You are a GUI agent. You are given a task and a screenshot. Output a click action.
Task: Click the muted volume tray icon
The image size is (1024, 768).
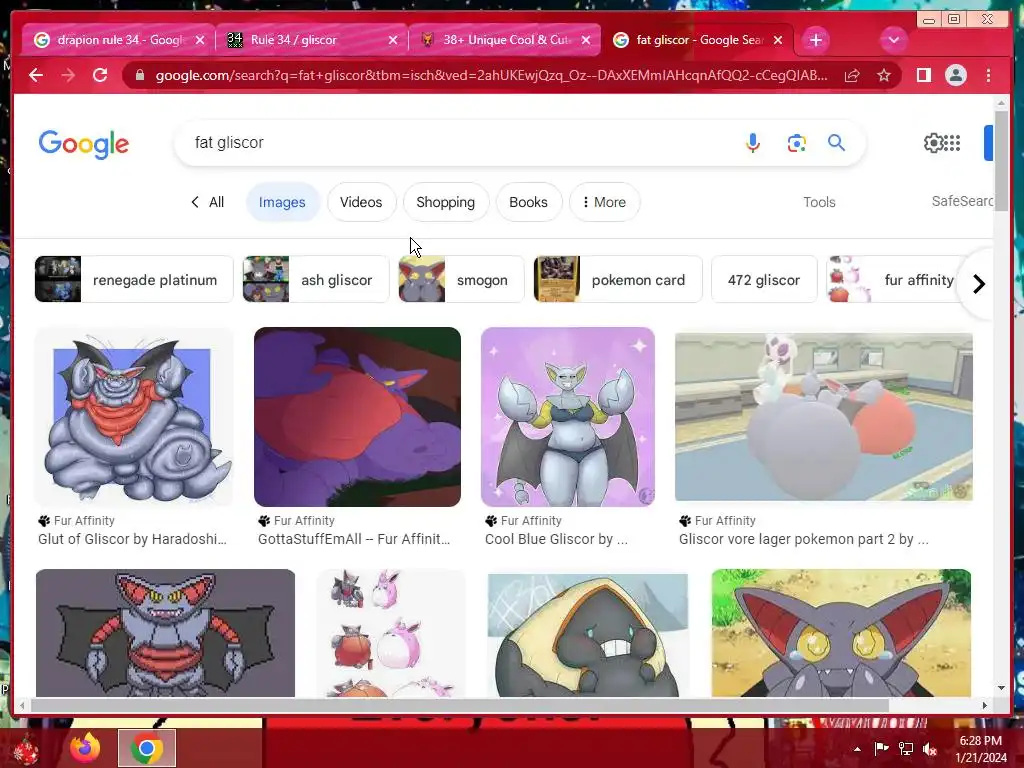[x=930, y=749]
